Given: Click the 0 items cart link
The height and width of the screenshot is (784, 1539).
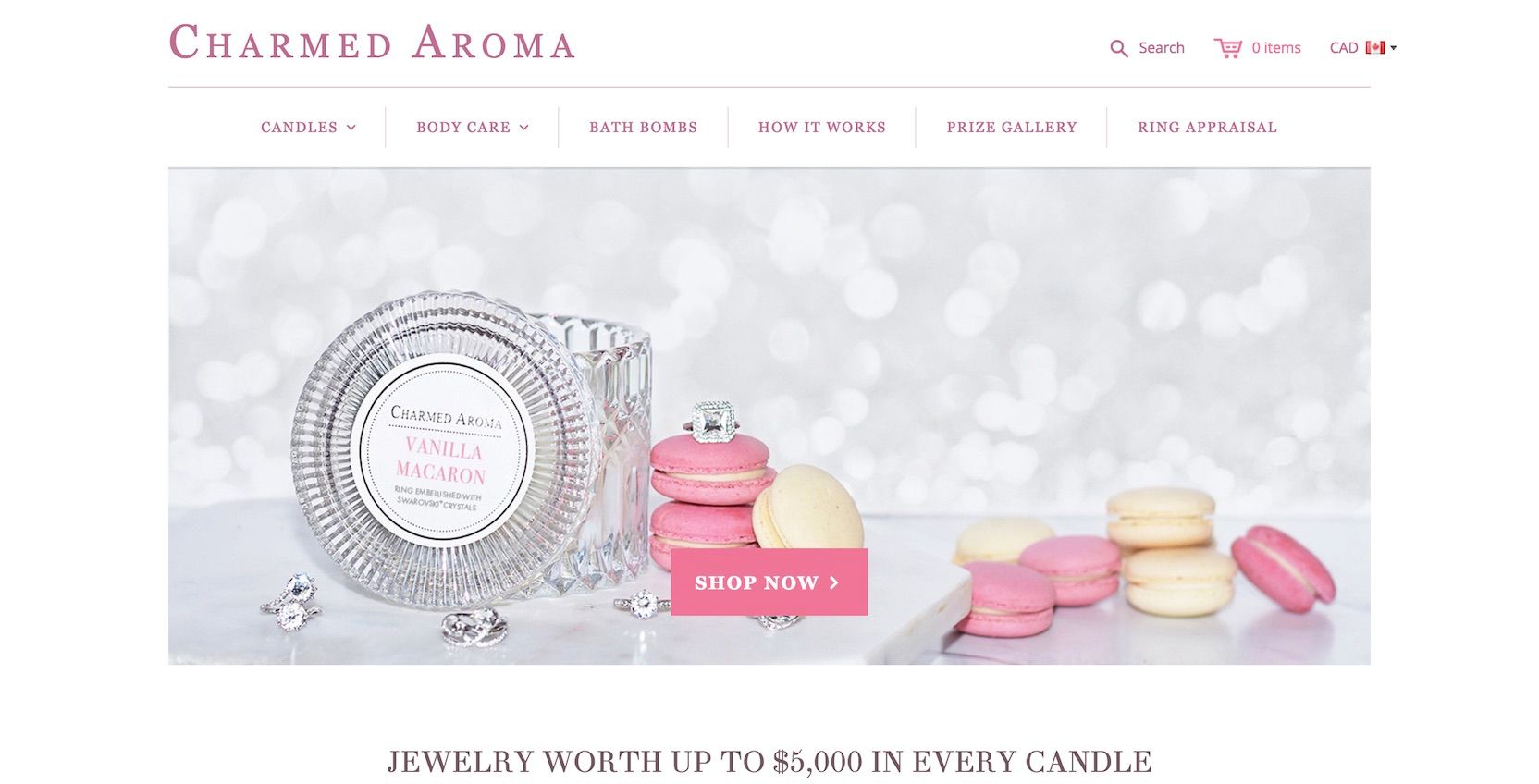Looking at the screenshot, I should (1276, 48).
